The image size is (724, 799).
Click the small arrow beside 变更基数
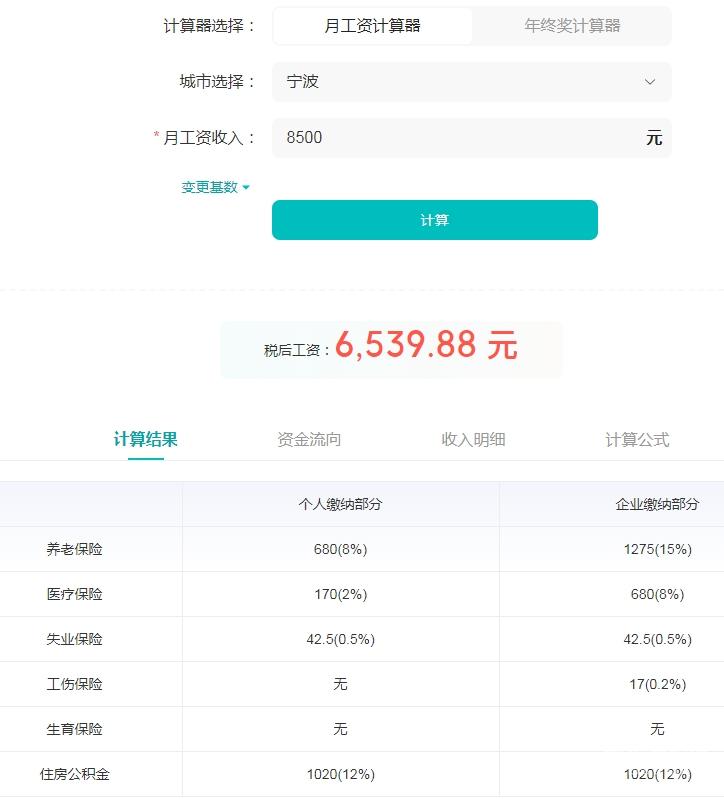pyautogui.click(x=246, y=187)
